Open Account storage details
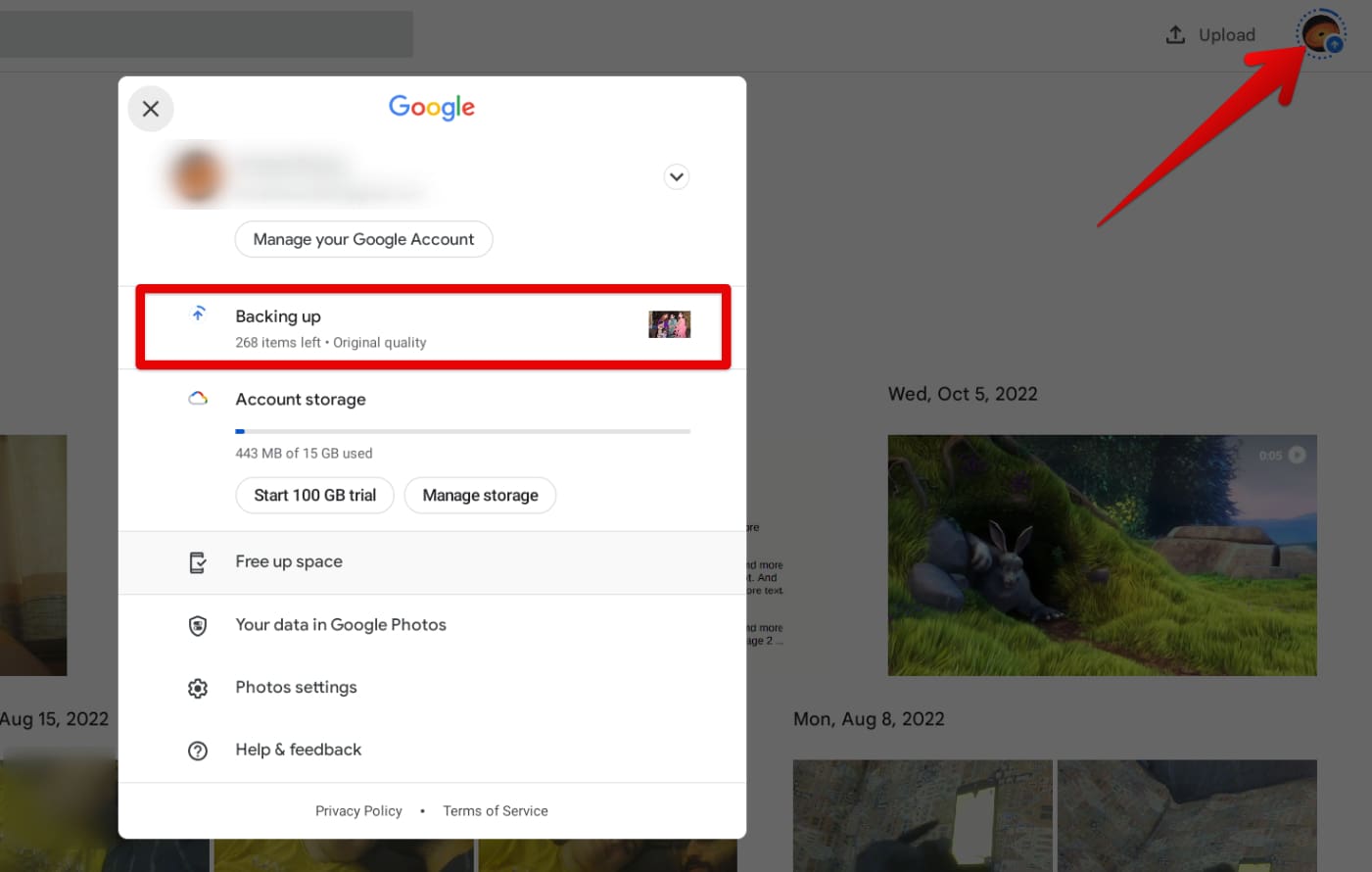 301,400
